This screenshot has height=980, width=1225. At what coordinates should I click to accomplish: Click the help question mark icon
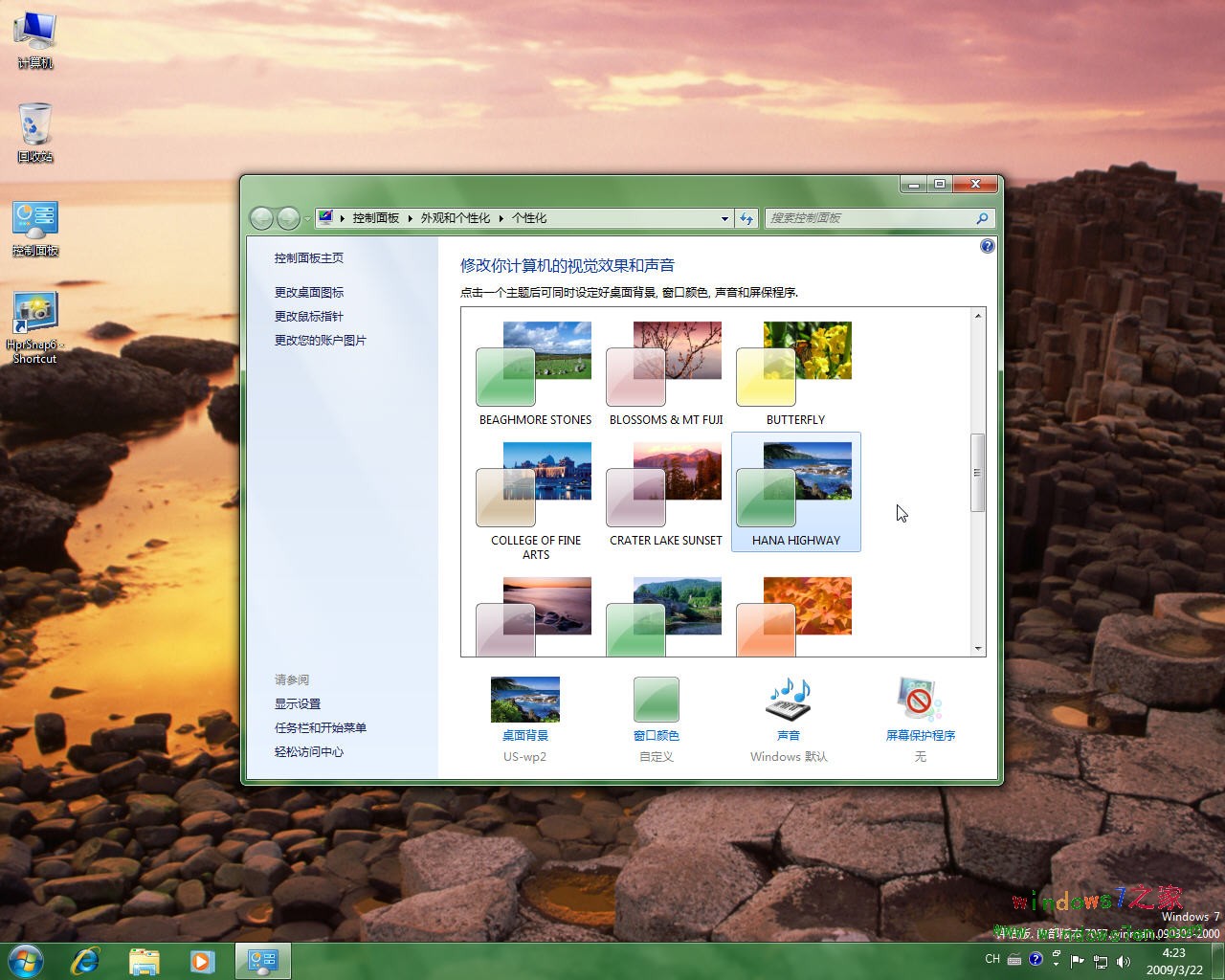tap(987, 247)
